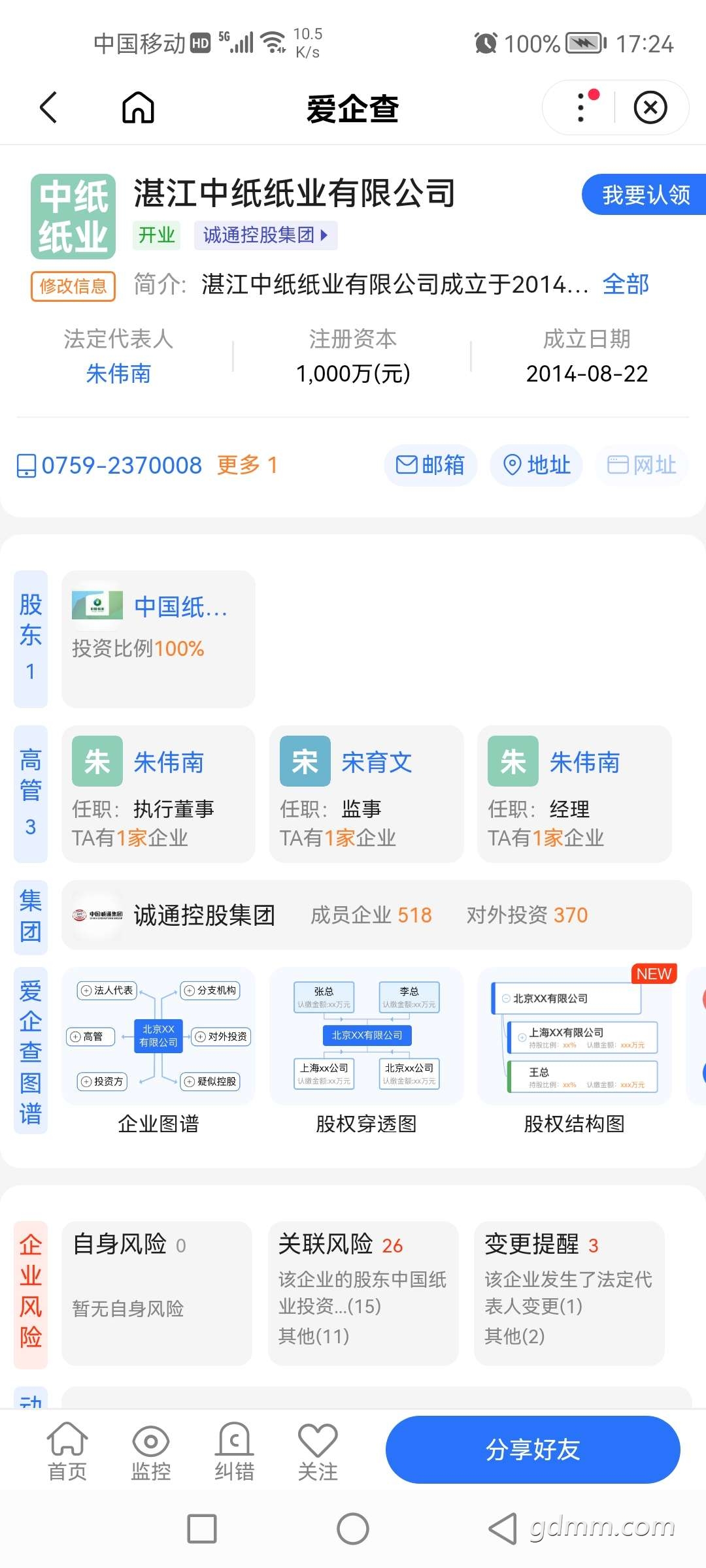
Task: Tap the 中国纸业 shareholder logo
Action: click(x=97, y=606)
